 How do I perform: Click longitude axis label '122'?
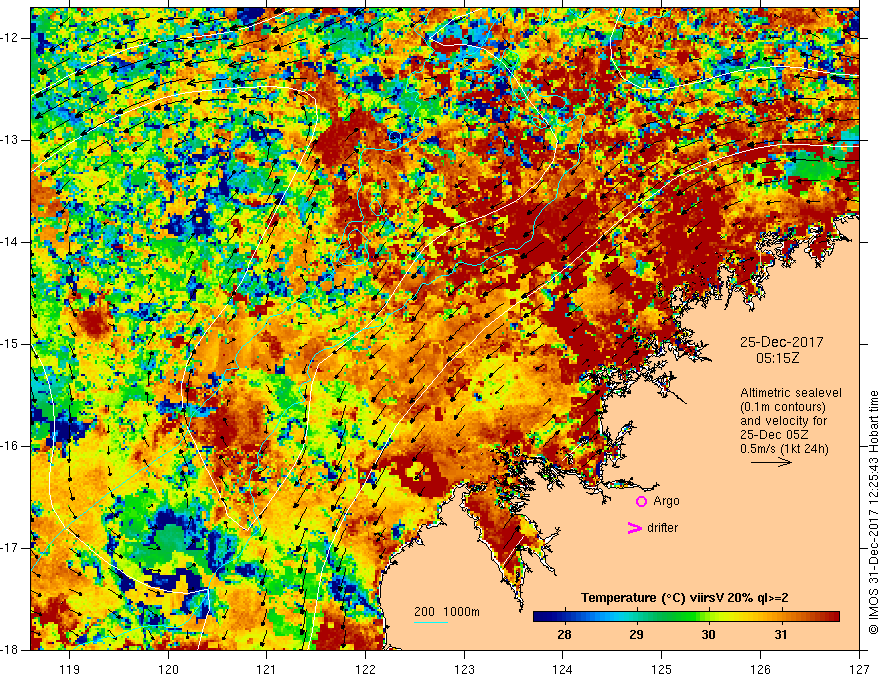[x=365, y=669]
